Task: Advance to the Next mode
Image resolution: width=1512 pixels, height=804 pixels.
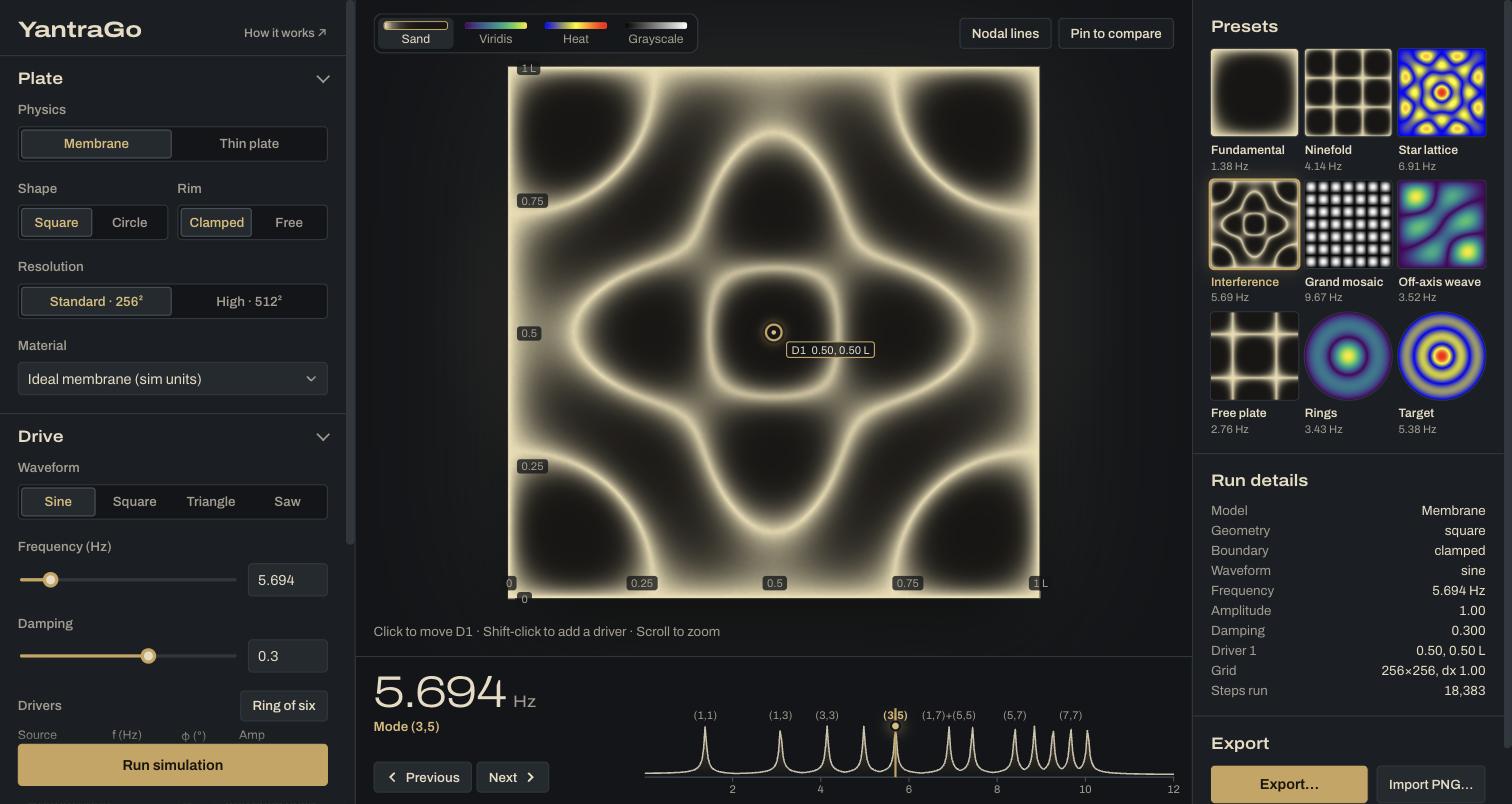Action: coord(513,777)
